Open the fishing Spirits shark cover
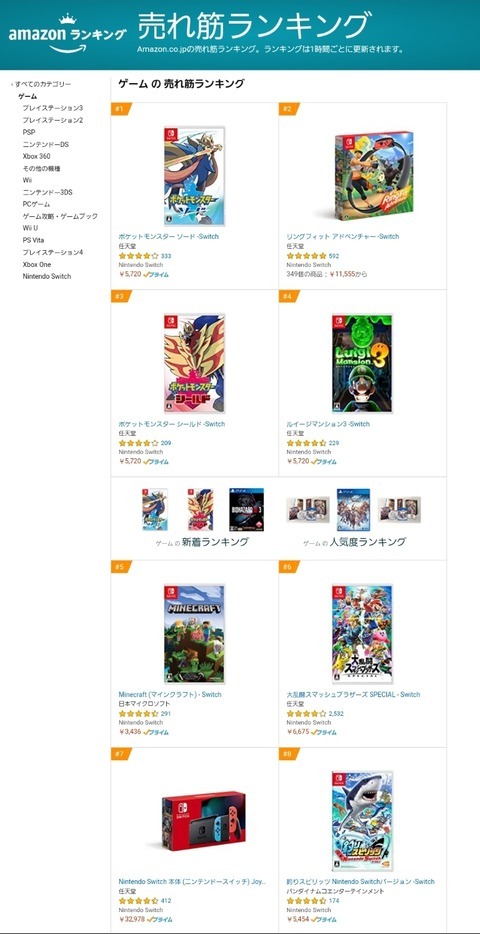 (362, 821)
